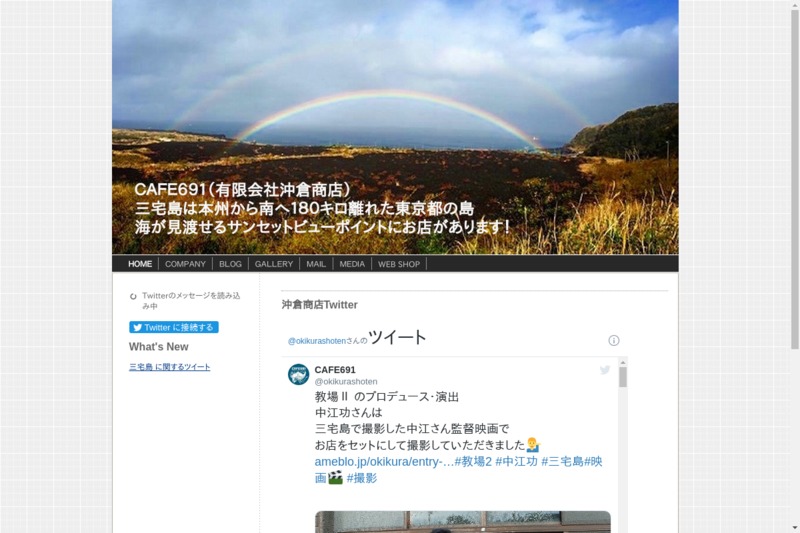Image resolution: width=800 pixels, height=533 pixels.
Task: Click the Twitter bird icon in the tweet
Action: (605, 370)
